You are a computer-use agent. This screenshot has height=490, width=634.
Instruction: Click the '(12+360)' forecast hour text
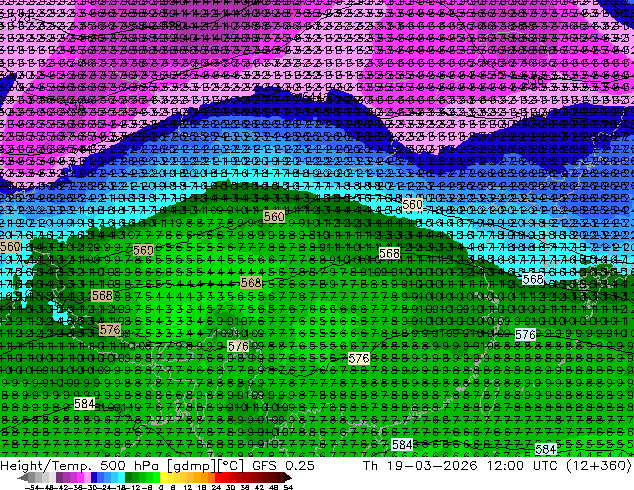coord(600,465)
